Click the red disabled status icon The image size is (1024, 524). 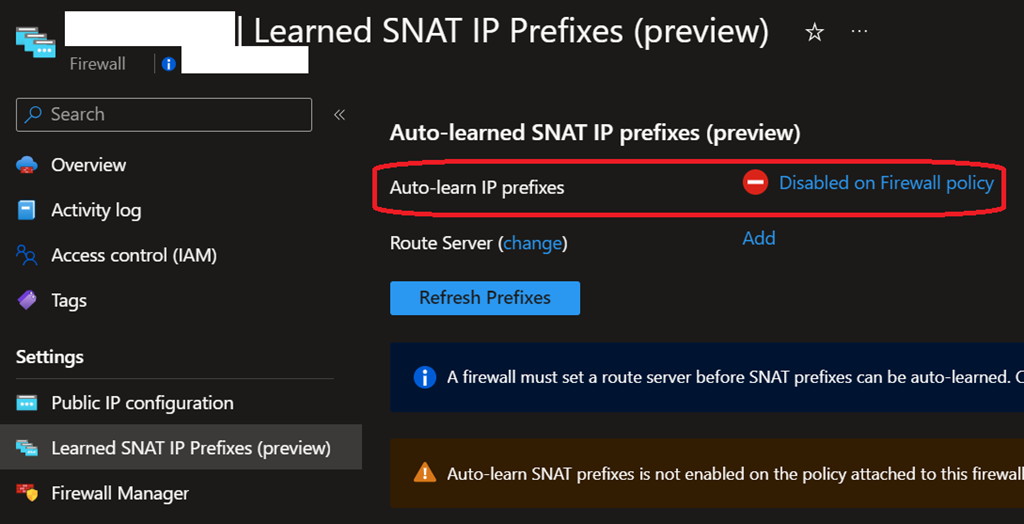coord(755,182)
